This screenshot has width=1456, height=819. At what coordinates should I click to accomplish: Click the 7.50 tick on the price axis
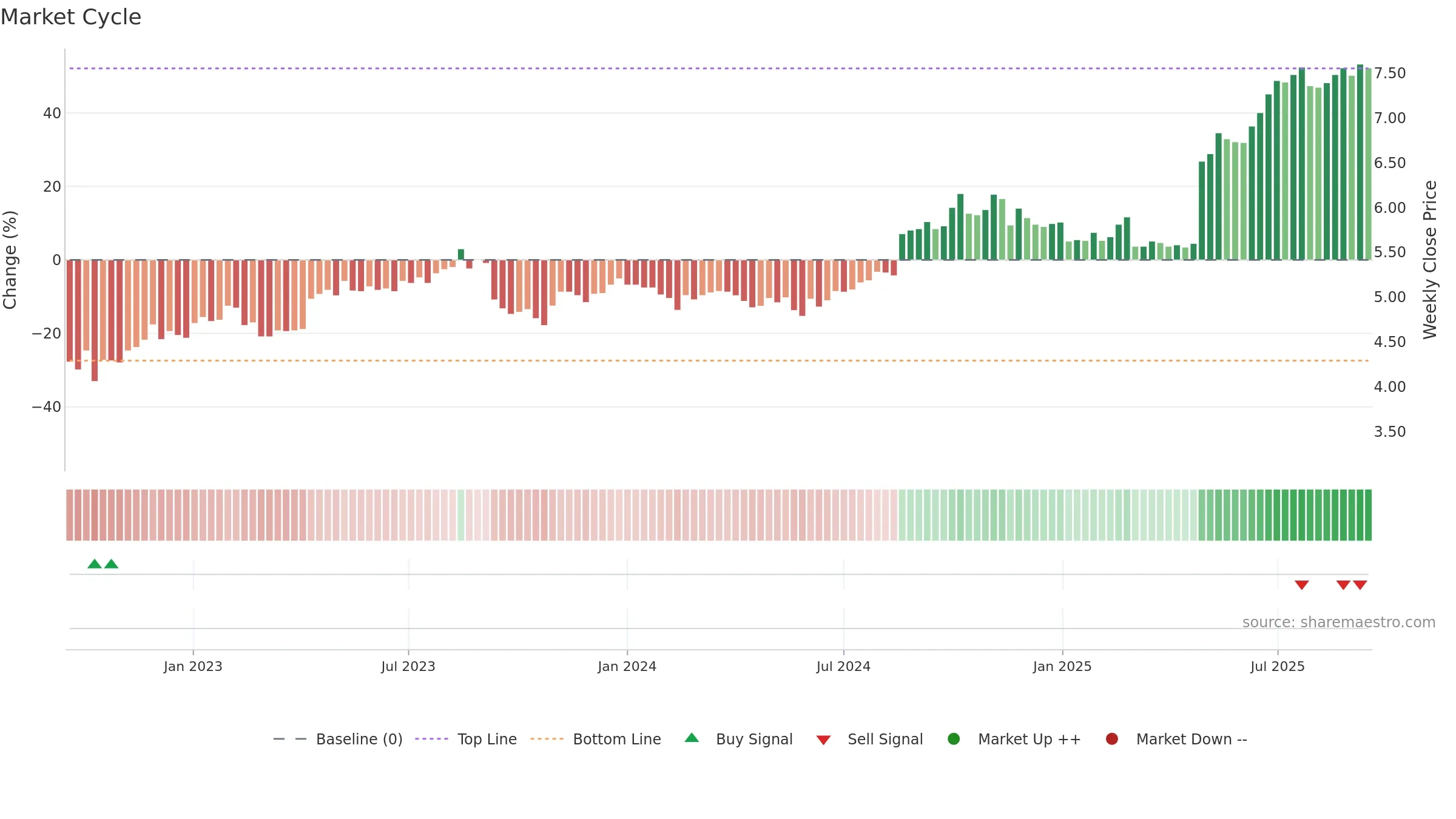coord(1390,73)
